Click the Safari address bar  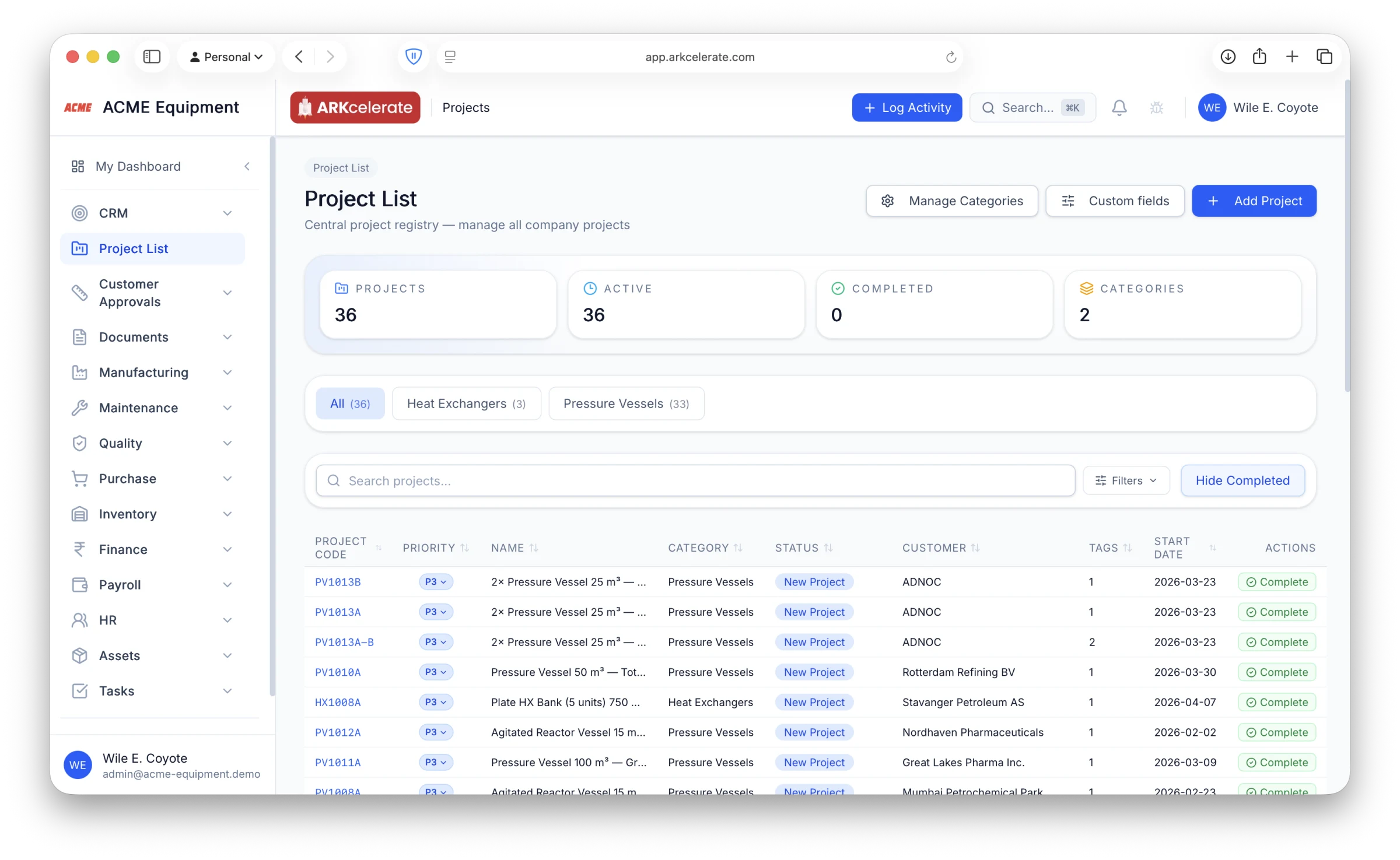699,57
